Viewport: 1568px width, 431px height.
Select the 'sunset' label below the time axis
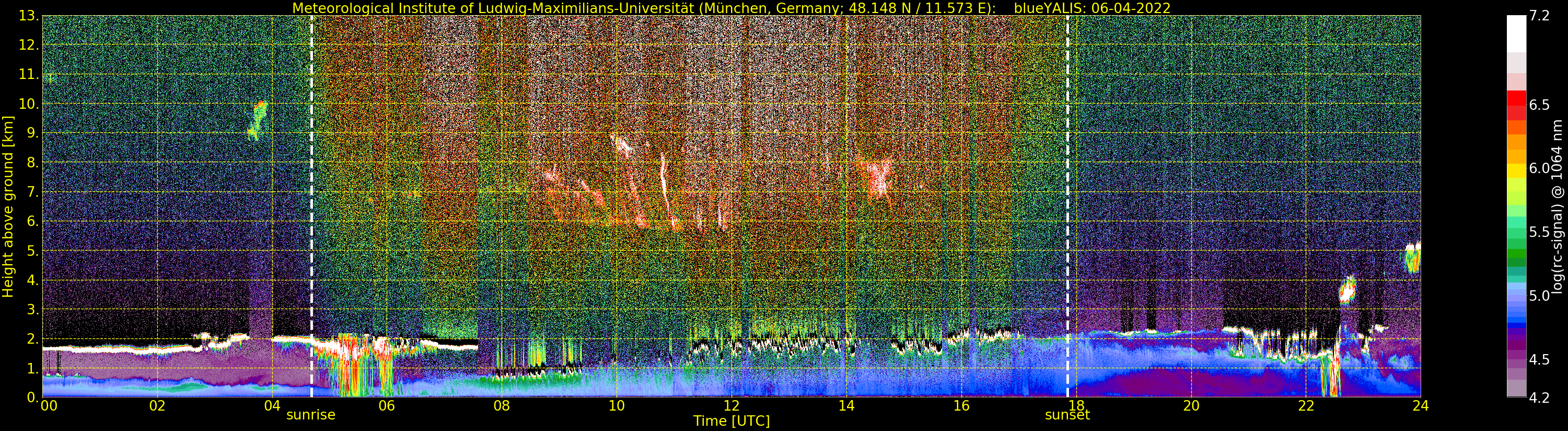pos(1067,415)
